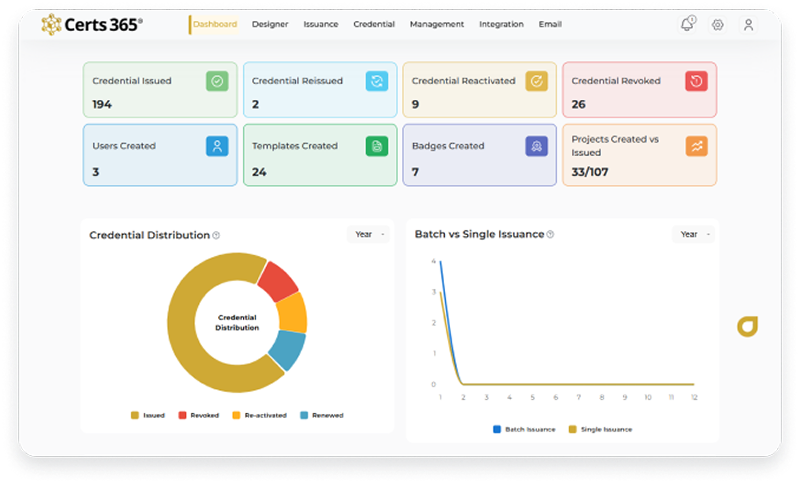Toggle Renewed legend in donut chart

click(322, 415)
